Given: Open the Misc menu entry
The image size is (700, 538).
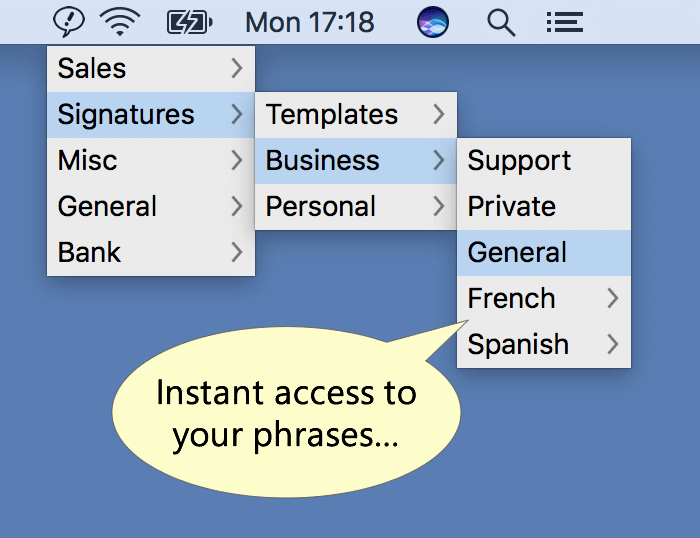Looking at the screenshot, I should (x=151, y=161).
